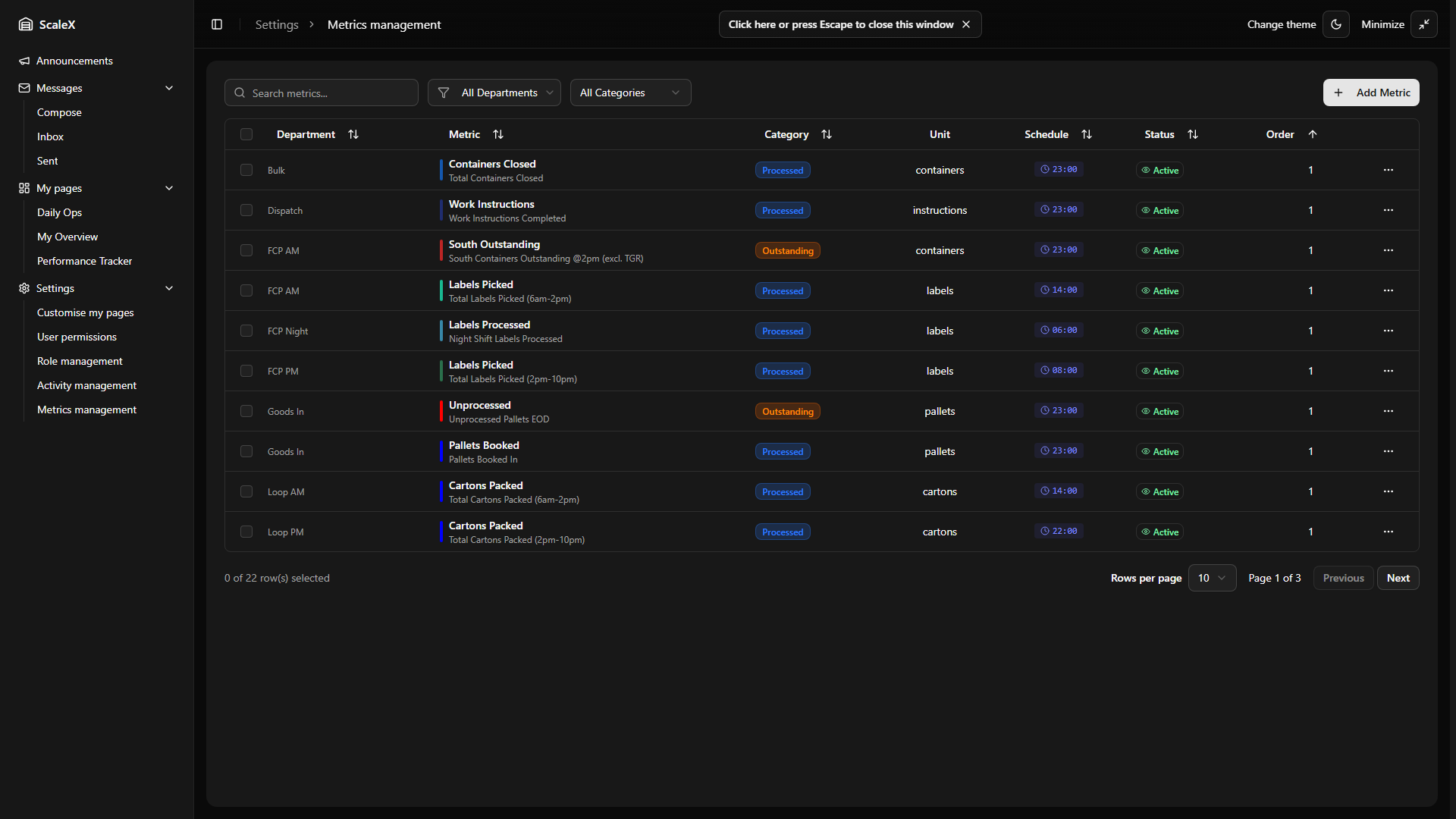Screen dimensions: 1456x819
Task: Open the All Departments filter dropdown
Action: (x=494, y=93)
